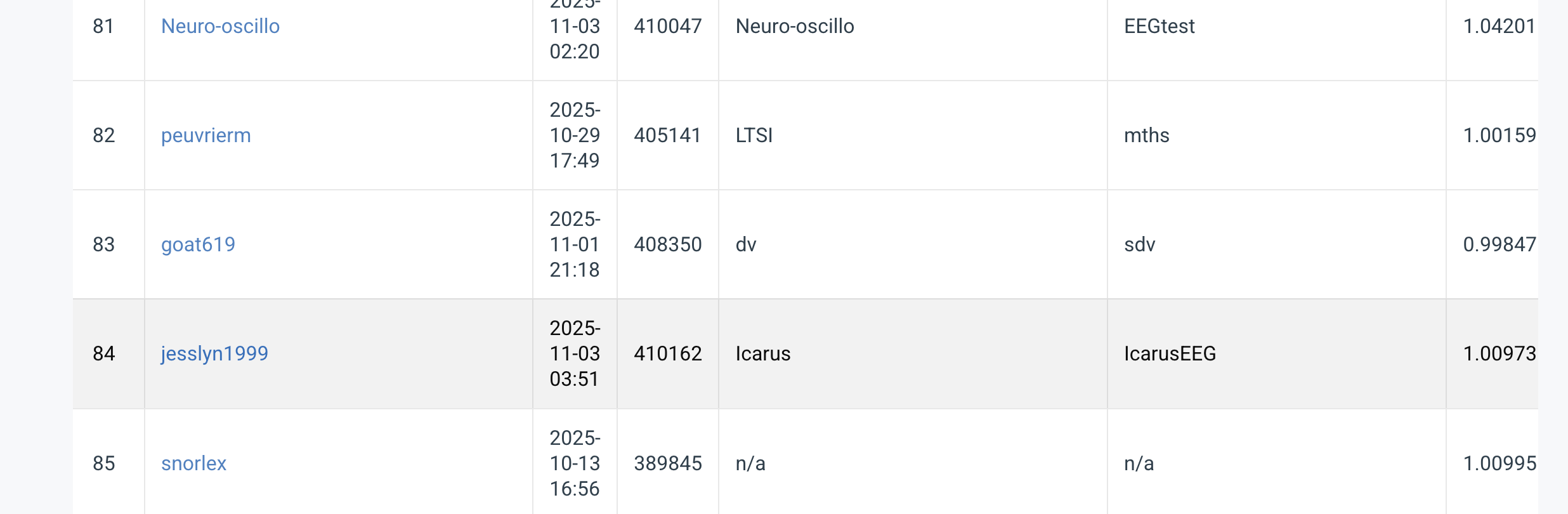Click the goat619 username link
Image resolution: width=1568 pixels, height=514 pixels.
198,244
